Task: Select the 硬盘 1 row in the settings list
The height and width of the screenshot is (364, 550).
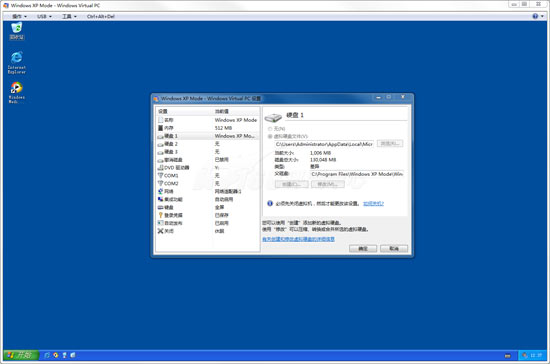Action: [x=208, y=136]
